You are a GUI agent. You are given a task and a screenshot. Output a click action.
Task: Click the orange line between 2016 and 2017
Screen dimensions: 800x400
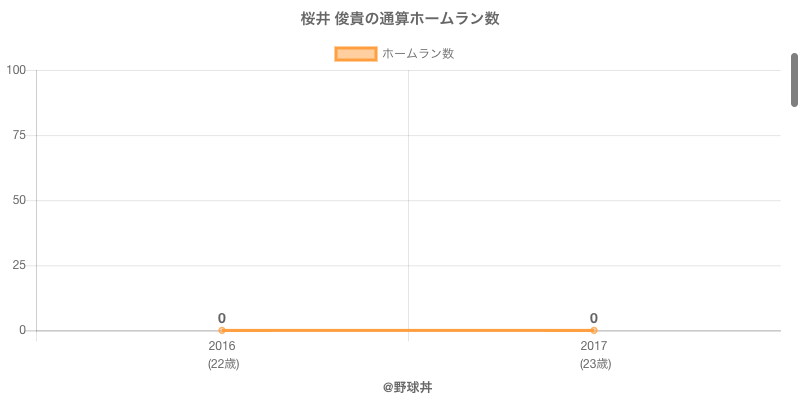(408, 330)
